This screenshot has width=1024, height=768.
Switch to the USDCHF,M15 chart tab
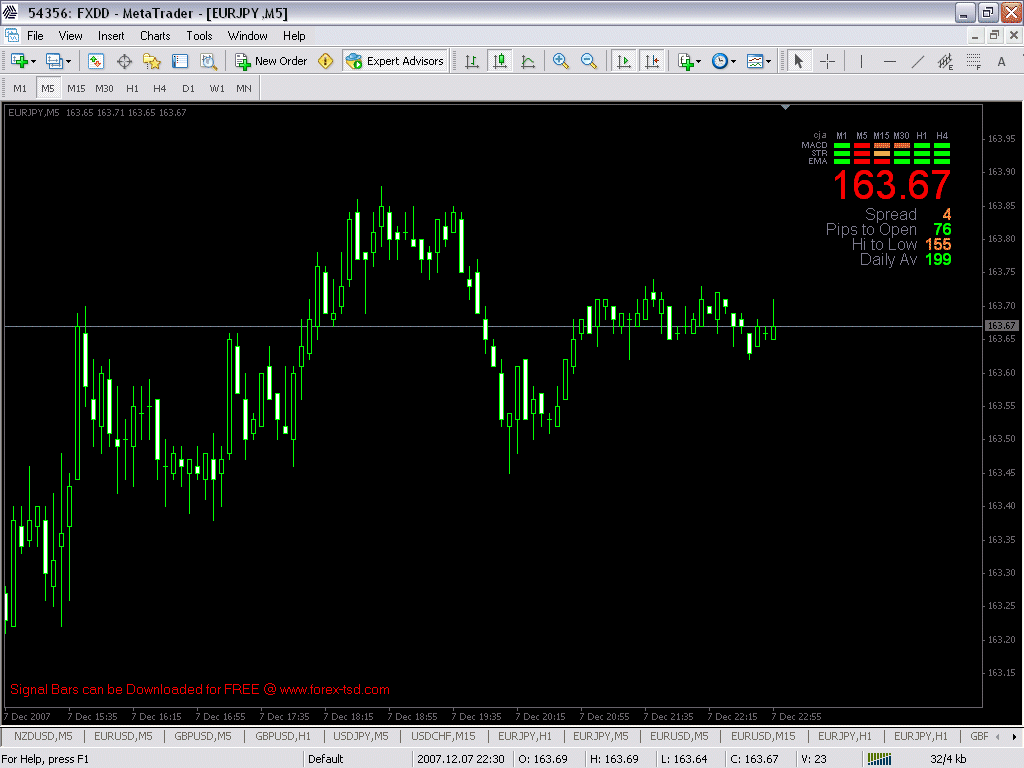(443, 736)
